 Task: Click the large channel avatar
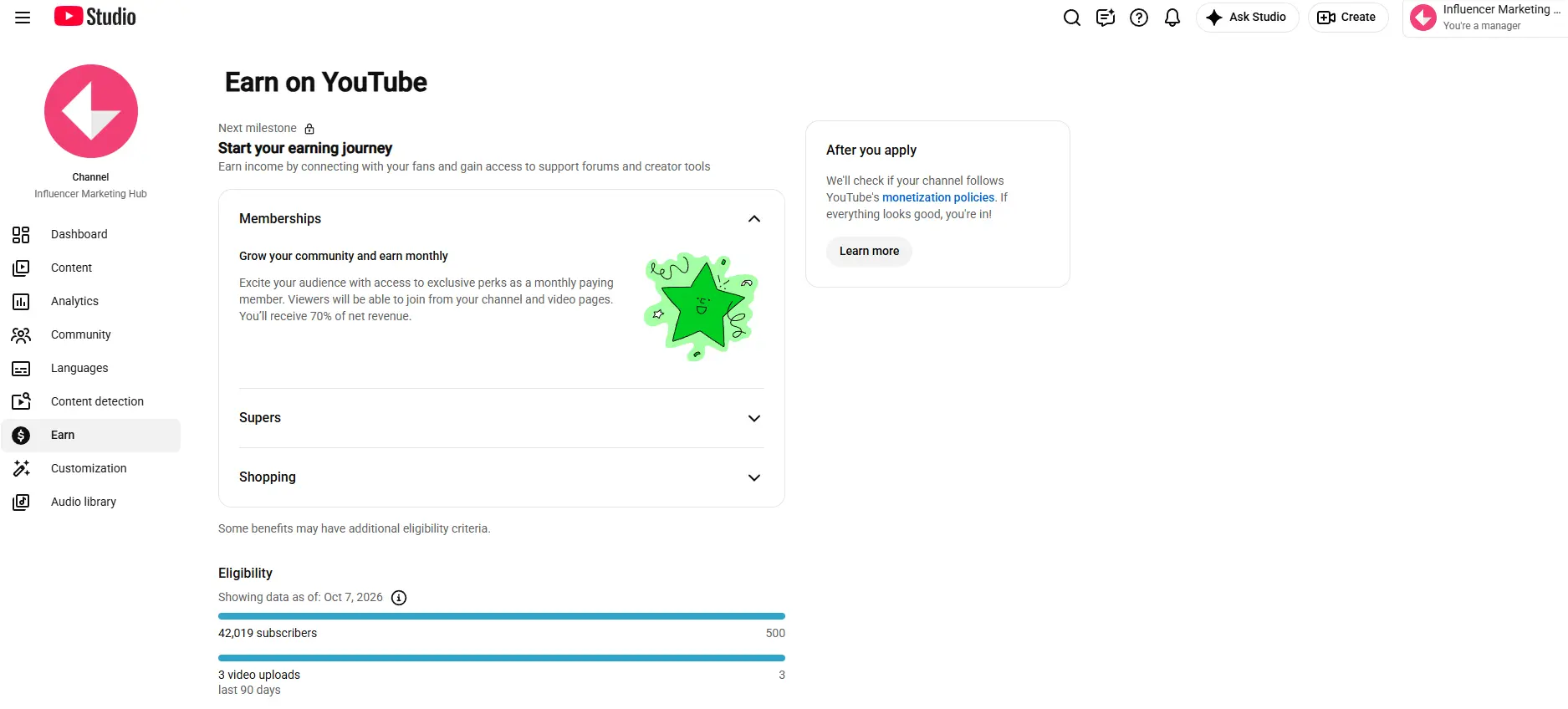[x=91, y=111]
